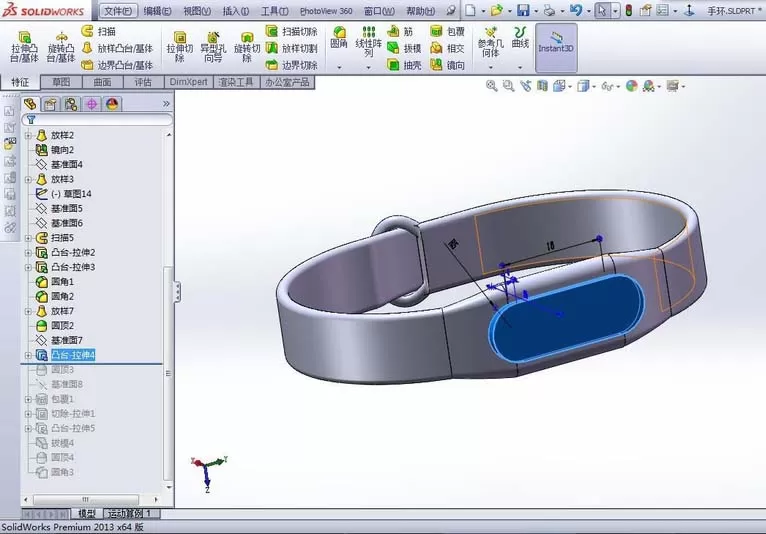
Task: Pick the 镜向 mirror feature tool
Action: [447, 64]
